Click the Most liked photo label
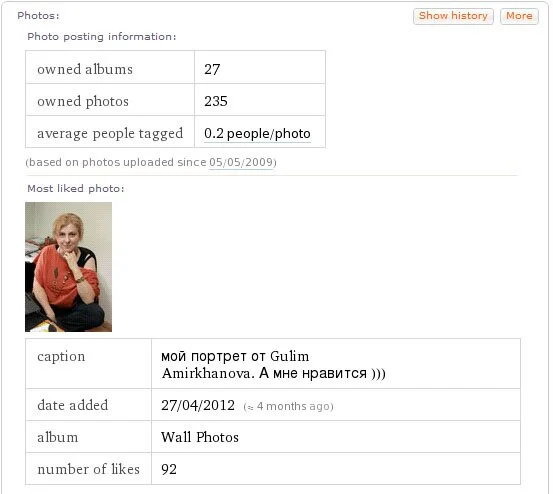This screenshot has height=494, width=553. point(76,189)
